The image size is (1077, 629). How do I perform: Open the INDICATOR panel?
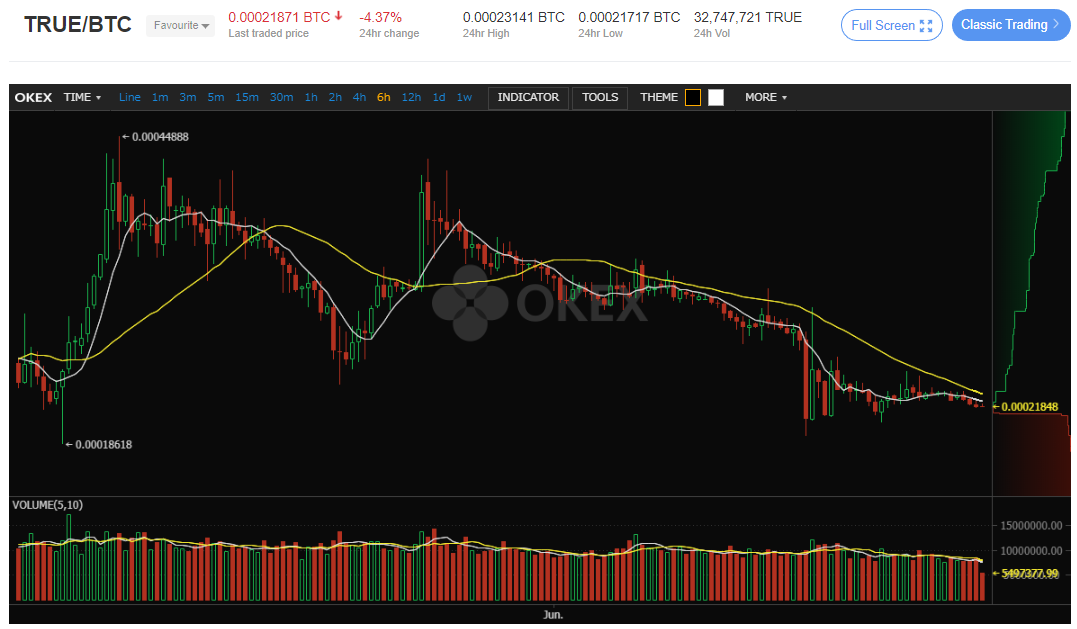[x=528, y=98]
